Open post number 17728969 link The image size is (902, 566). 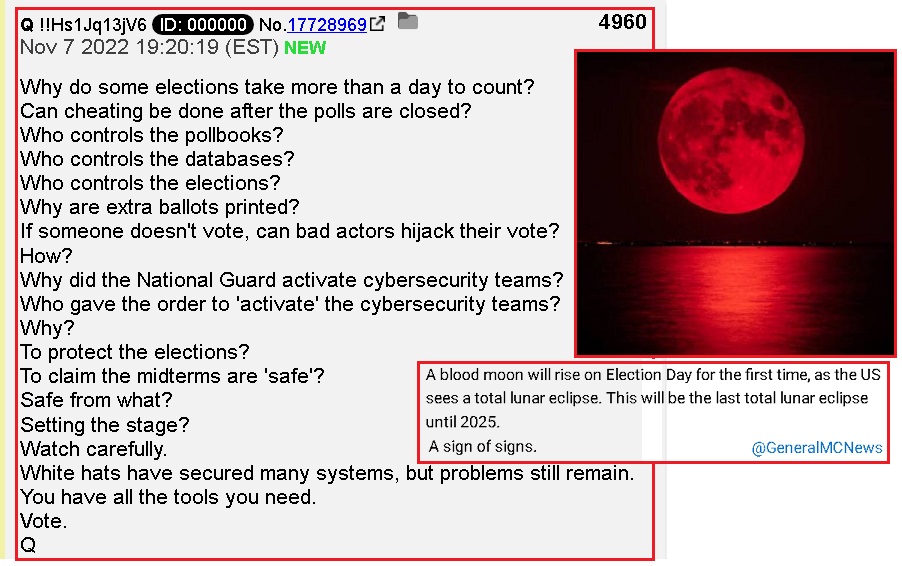(327, 24)
